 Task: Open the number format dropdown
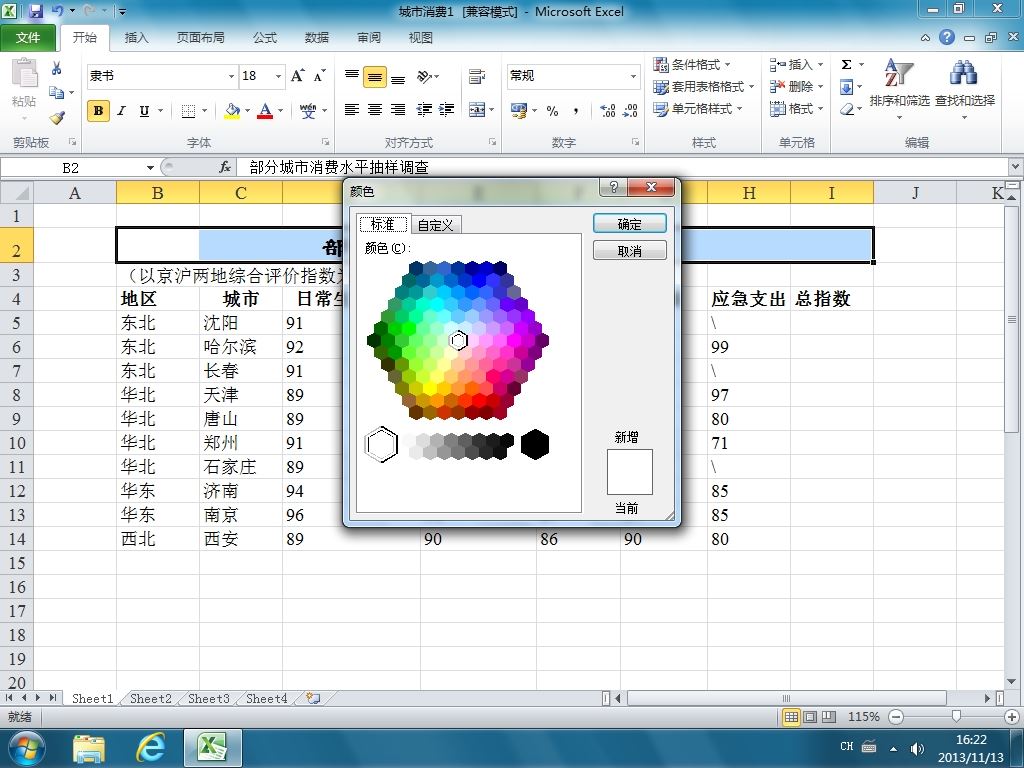coord(633,76)
